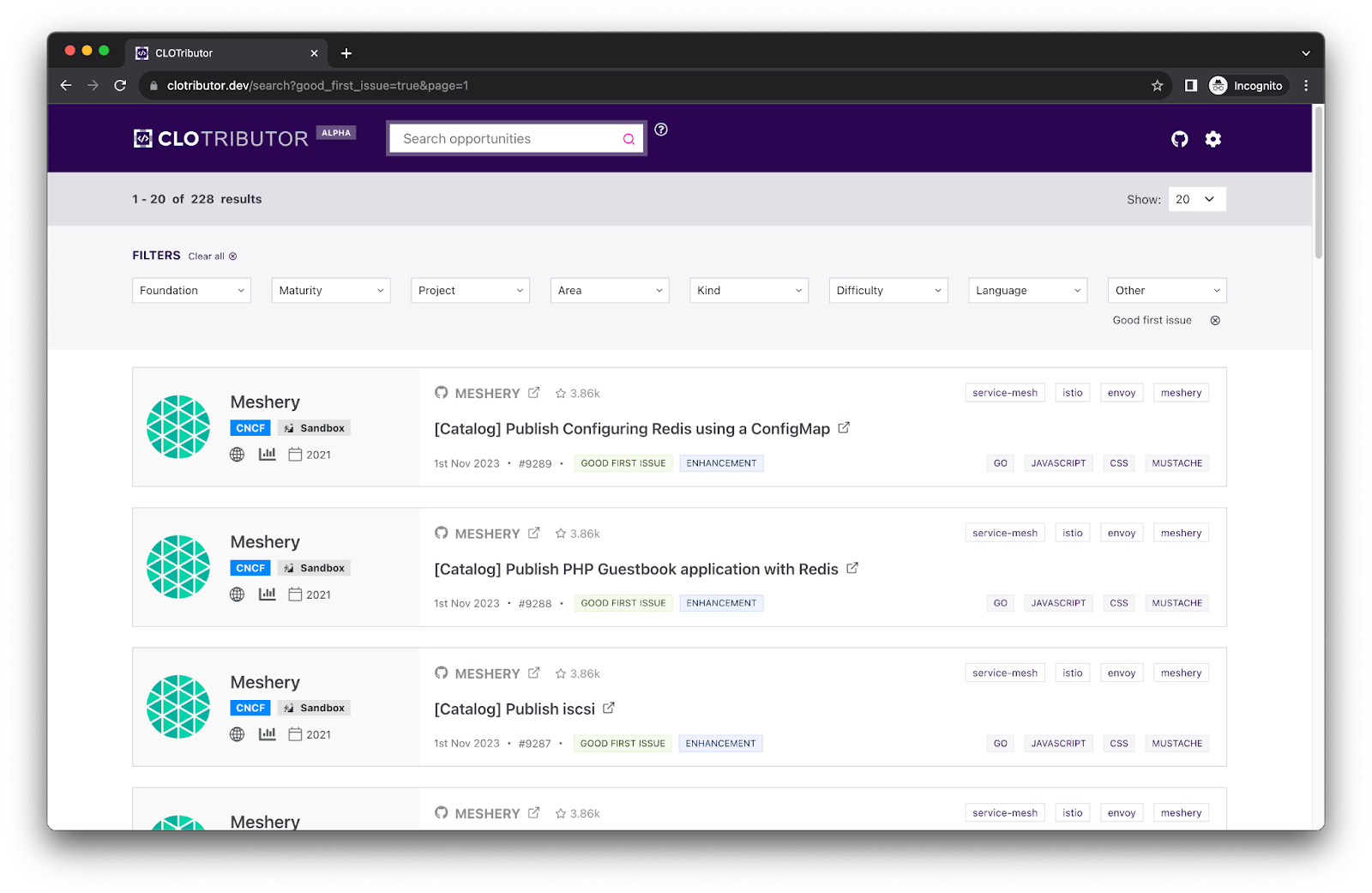Open stats chart icon on issue #9287 card
The width and height of the screenshot is (1372, 893).
click(x=268, y=733)
